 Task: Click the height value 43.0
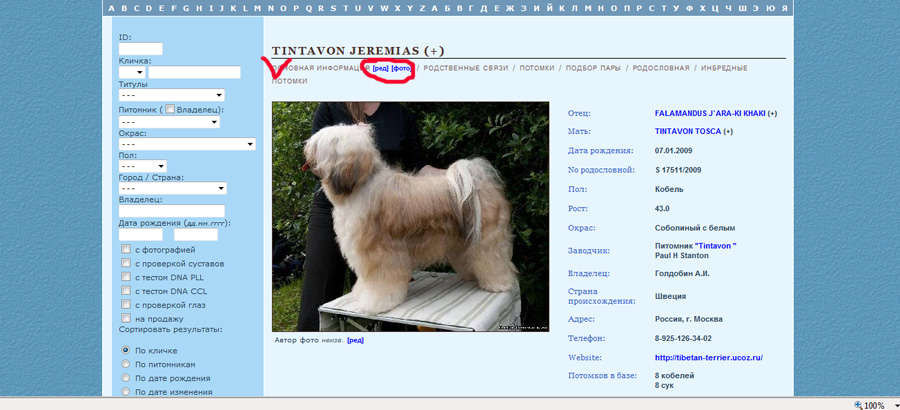[x=662, y=208]
